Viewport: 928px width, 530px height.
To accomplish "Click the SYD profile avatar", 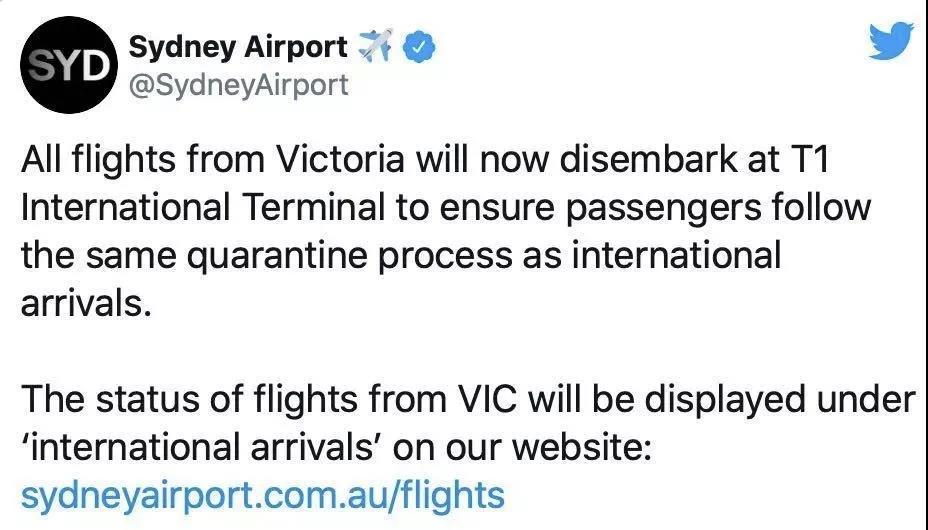I will pyautogui.click(x=65, y=66).
